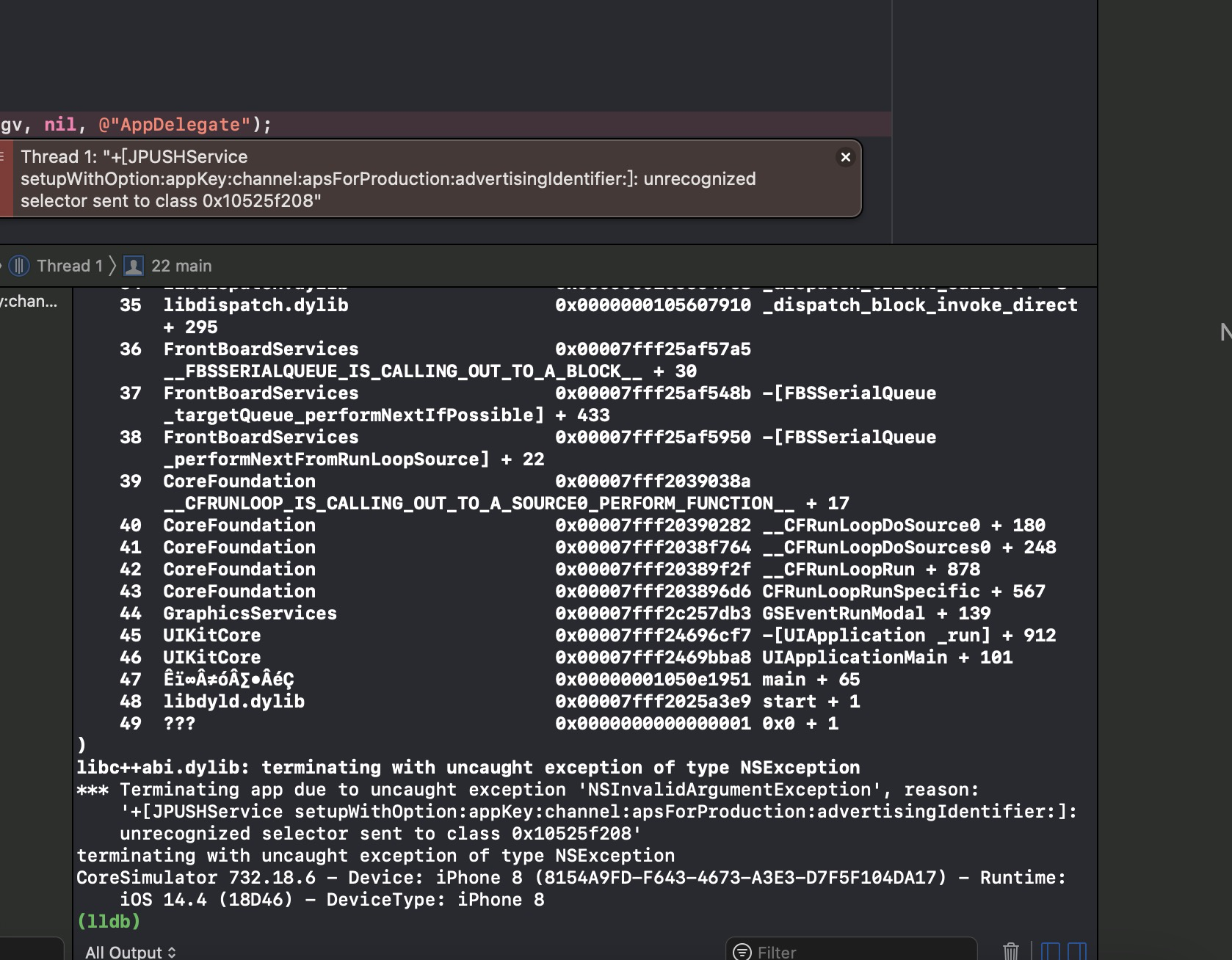Toggle the variables view pane button
1232x960 pixels.
click(x=1051, y=951)
